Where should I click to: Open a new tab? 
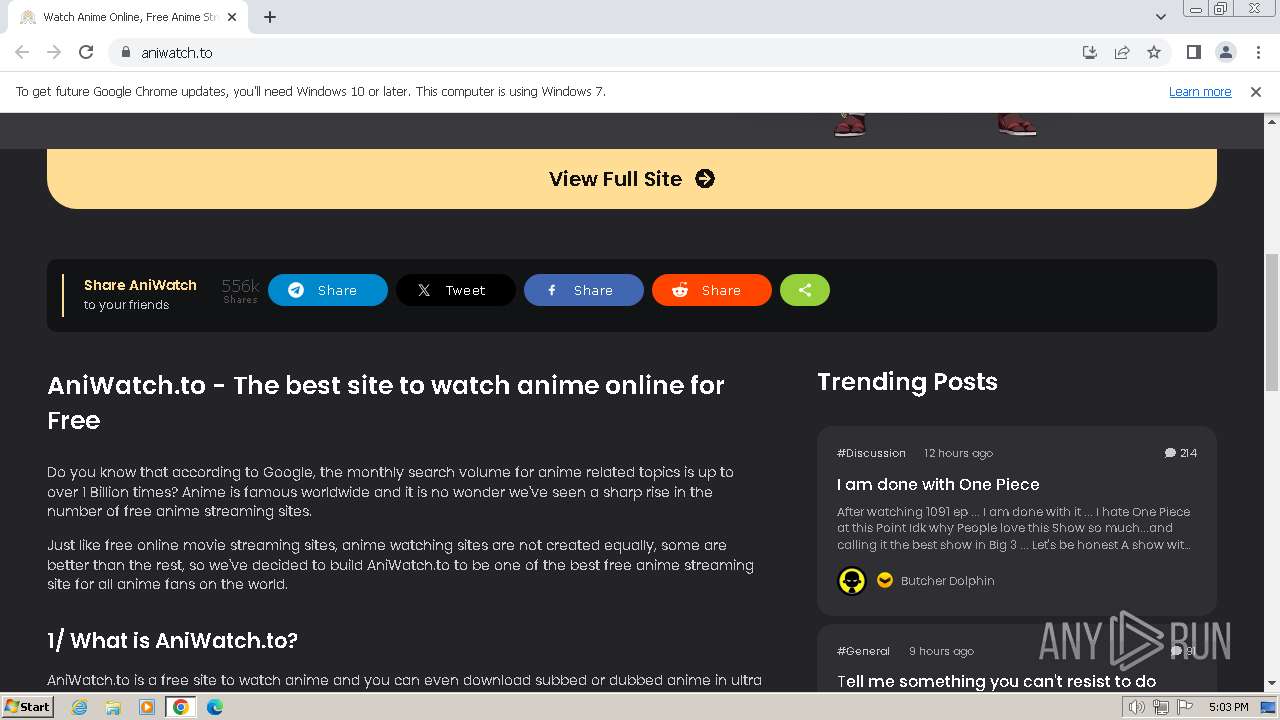(270, 17)
